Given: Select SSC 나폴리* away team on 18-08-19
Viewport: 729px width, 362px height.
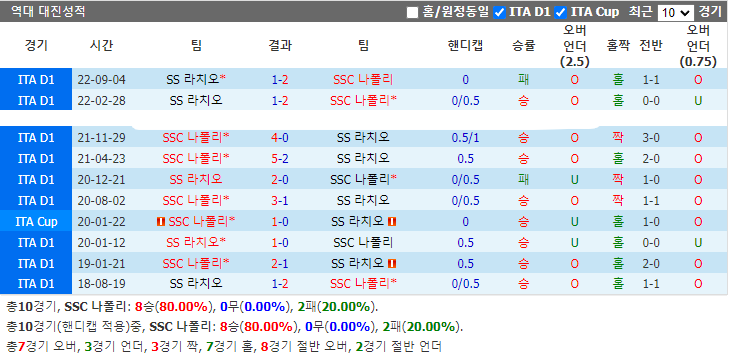Looking at the screenshot, I should tap(363, 283).
